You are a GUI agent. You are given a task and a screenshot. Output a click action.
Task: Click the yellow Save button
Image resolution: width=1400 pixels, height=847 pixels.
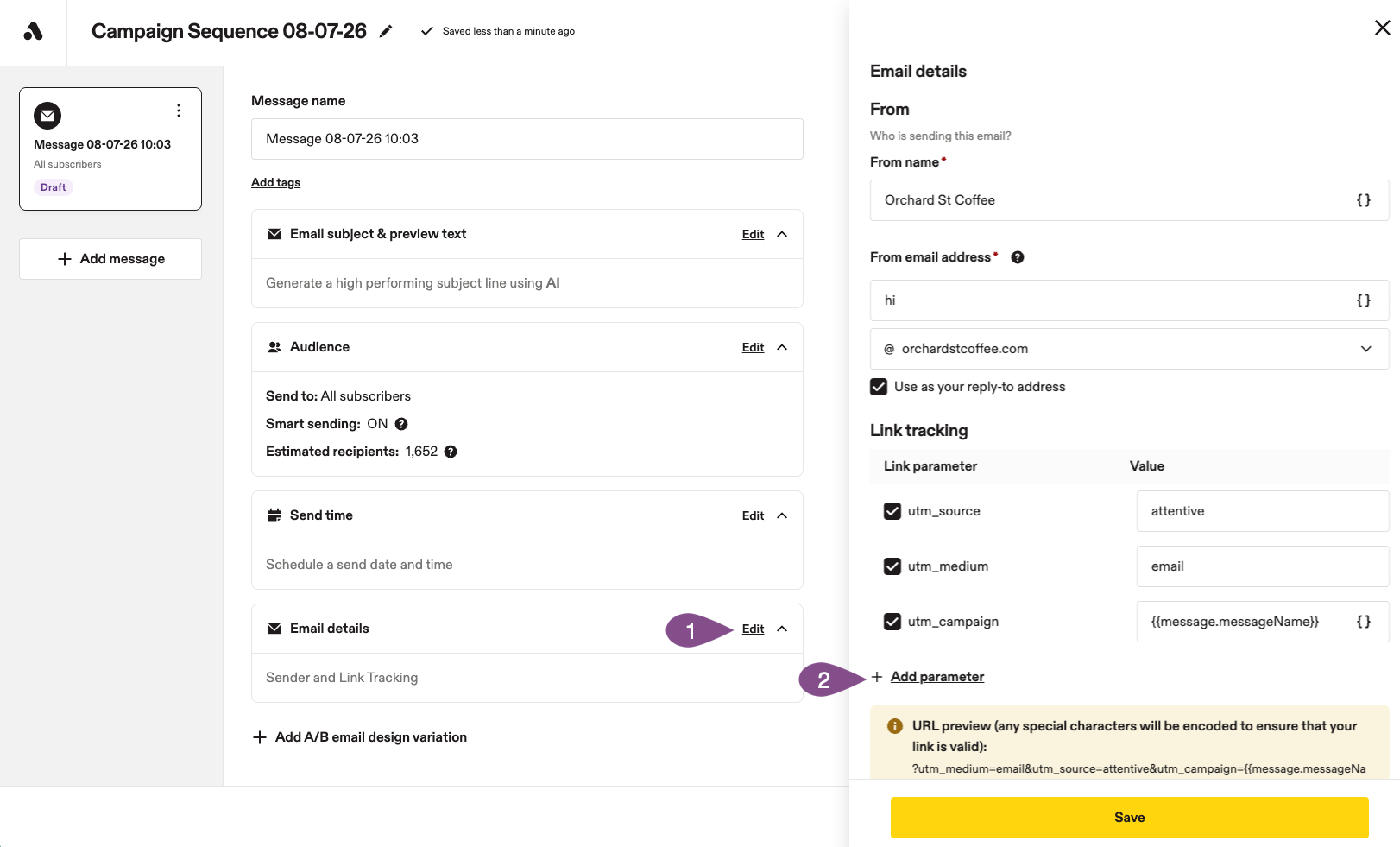pos(1129,818)
